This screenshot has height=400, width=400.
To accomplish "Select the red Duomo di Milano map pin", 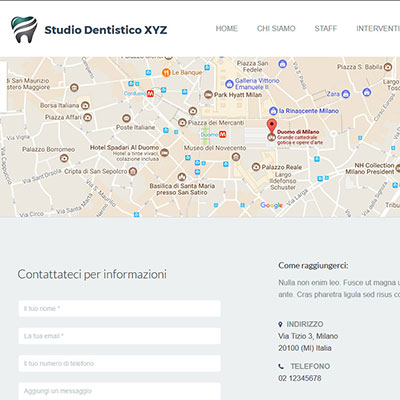I will pos(272,127).
